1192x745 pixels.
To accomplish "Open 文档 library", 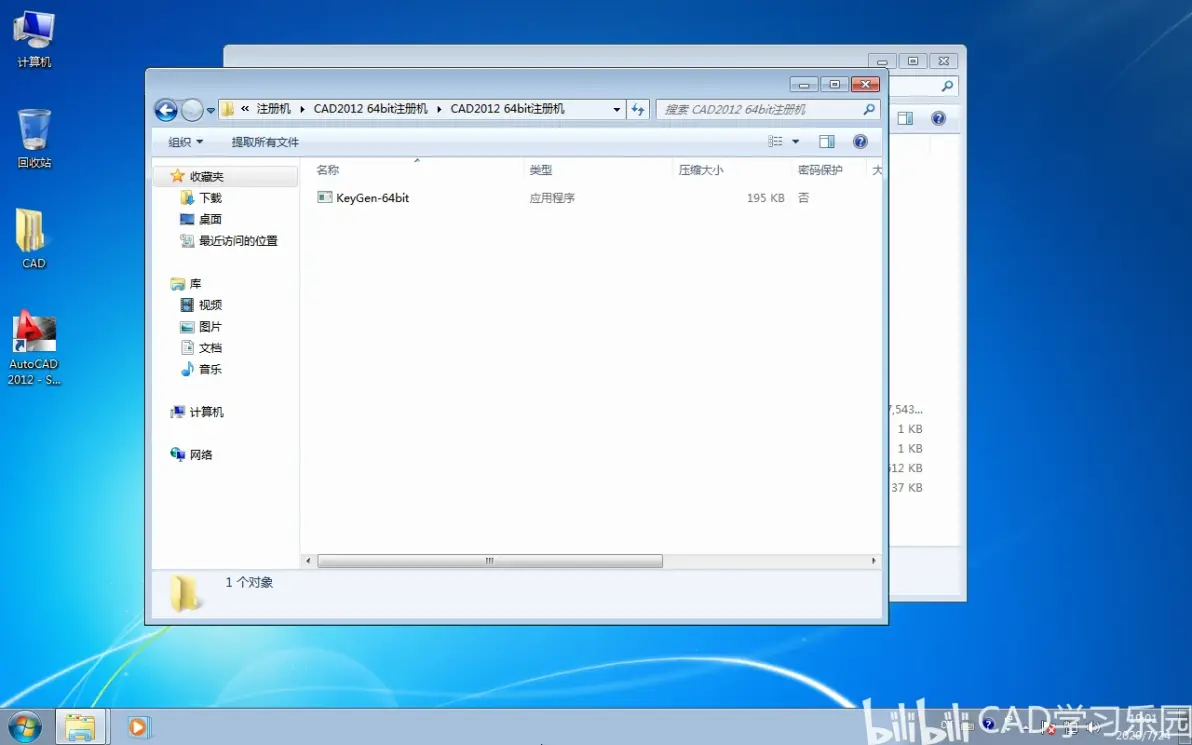I will (x=201, y=347).
